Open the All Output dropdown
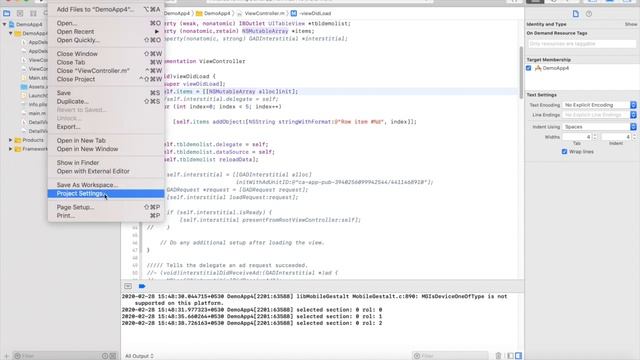 coord(139,356)
